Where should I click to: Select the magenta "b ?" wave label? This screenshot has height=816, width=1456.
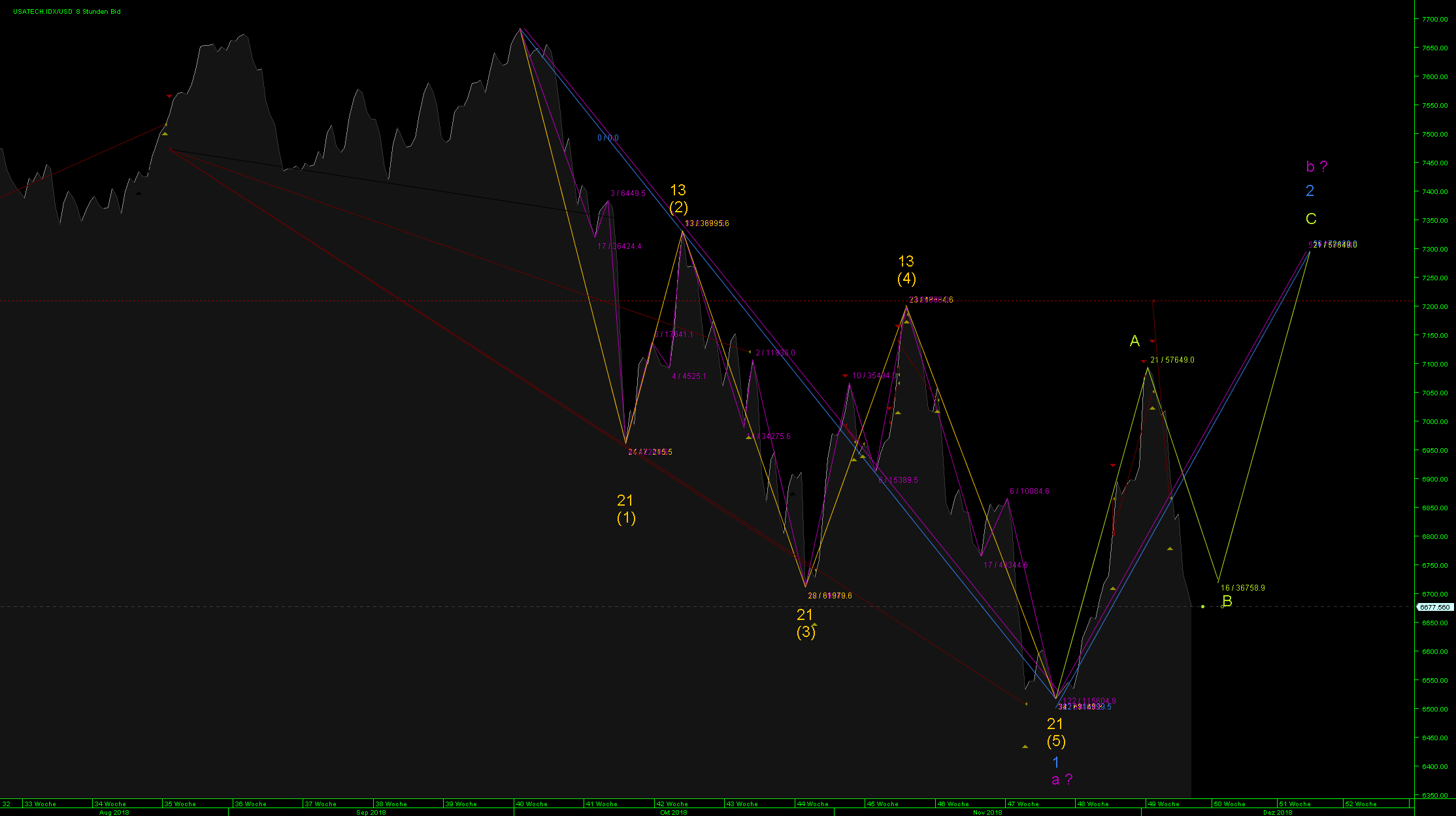(x=1316, y=167)
